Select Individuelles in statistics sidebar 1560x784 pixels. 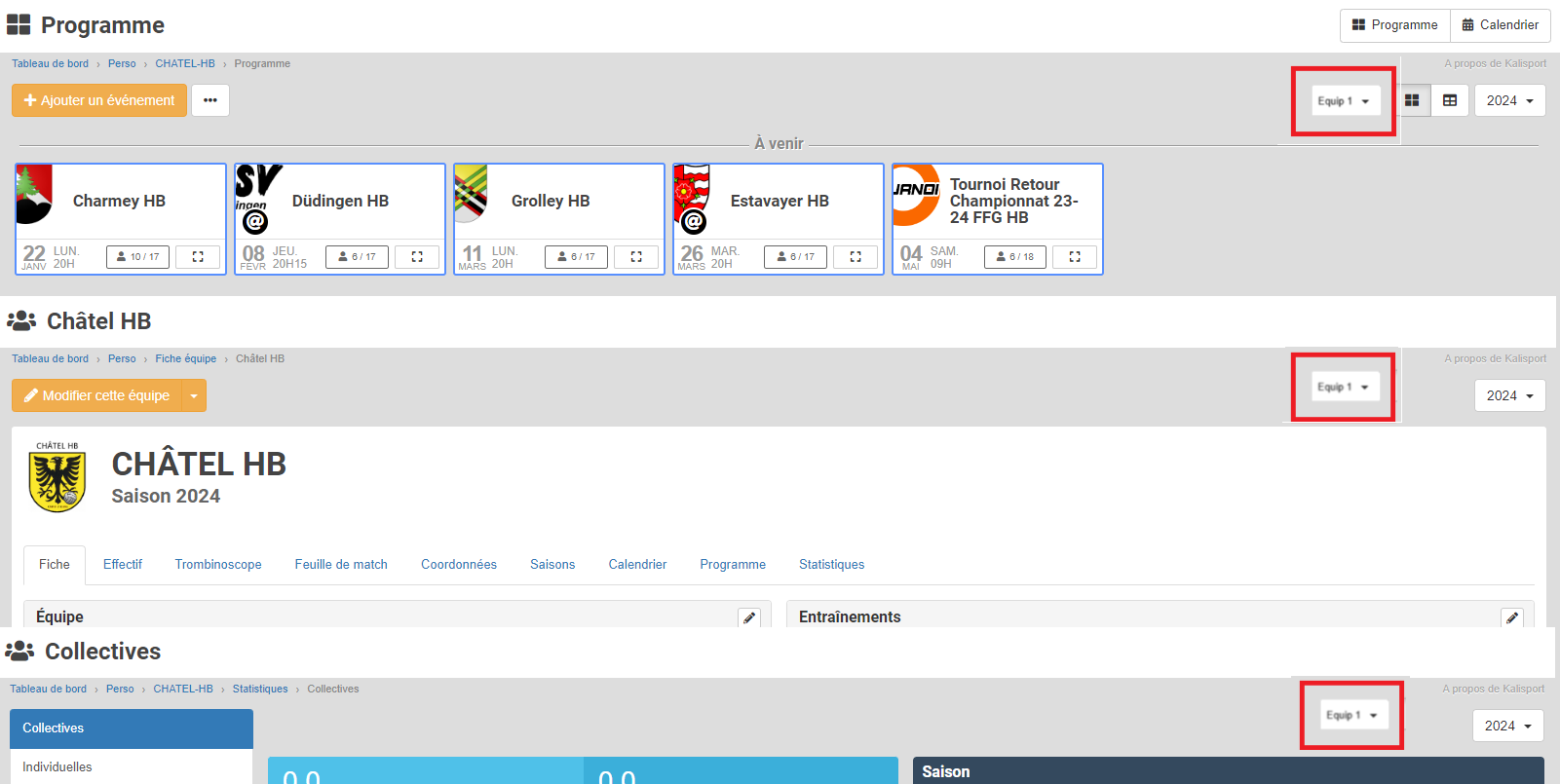(57, 766)
